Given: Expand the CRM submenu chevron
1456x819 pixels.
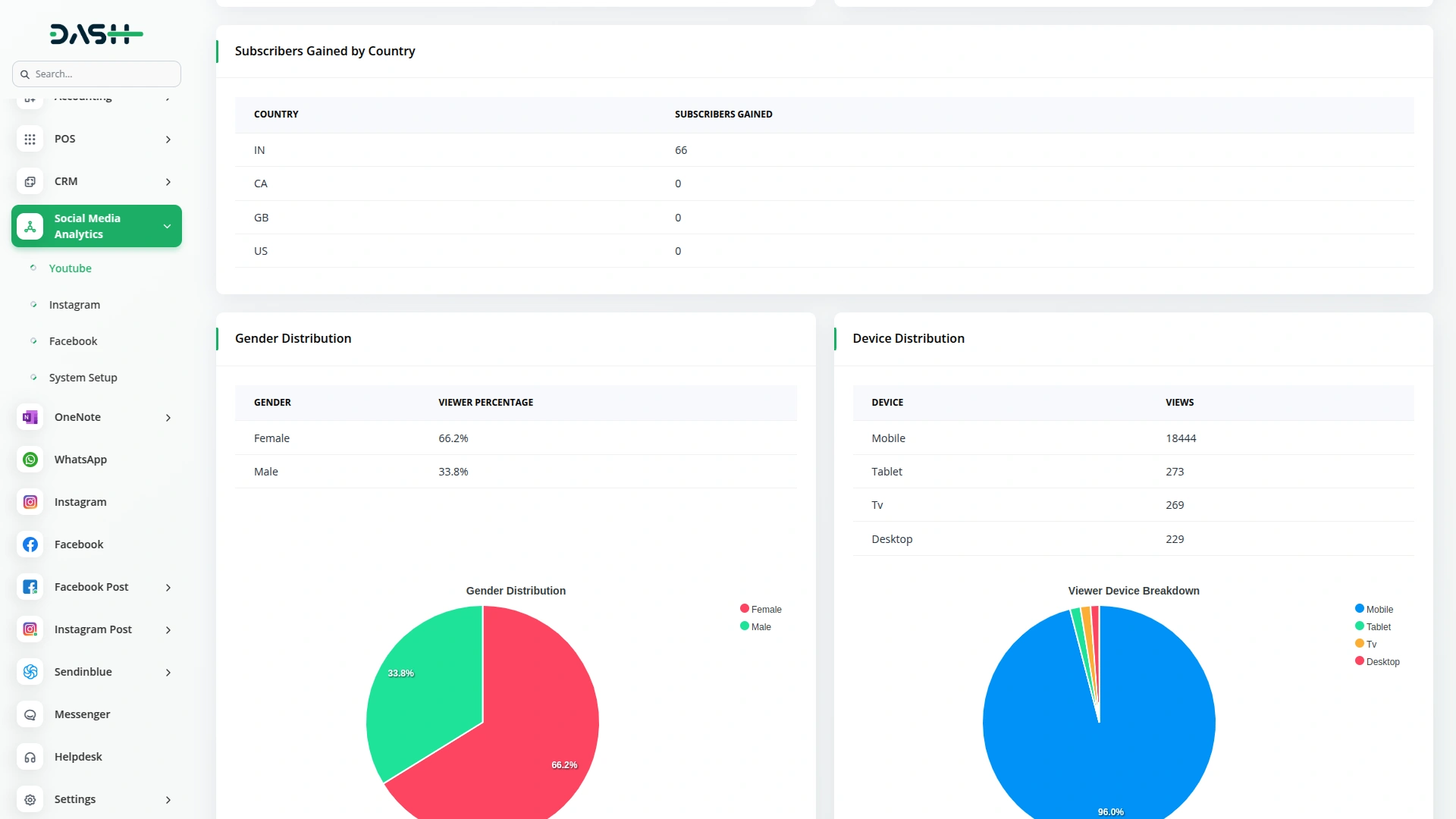Looking at the screenshot, I should click(x=168, y=182).
